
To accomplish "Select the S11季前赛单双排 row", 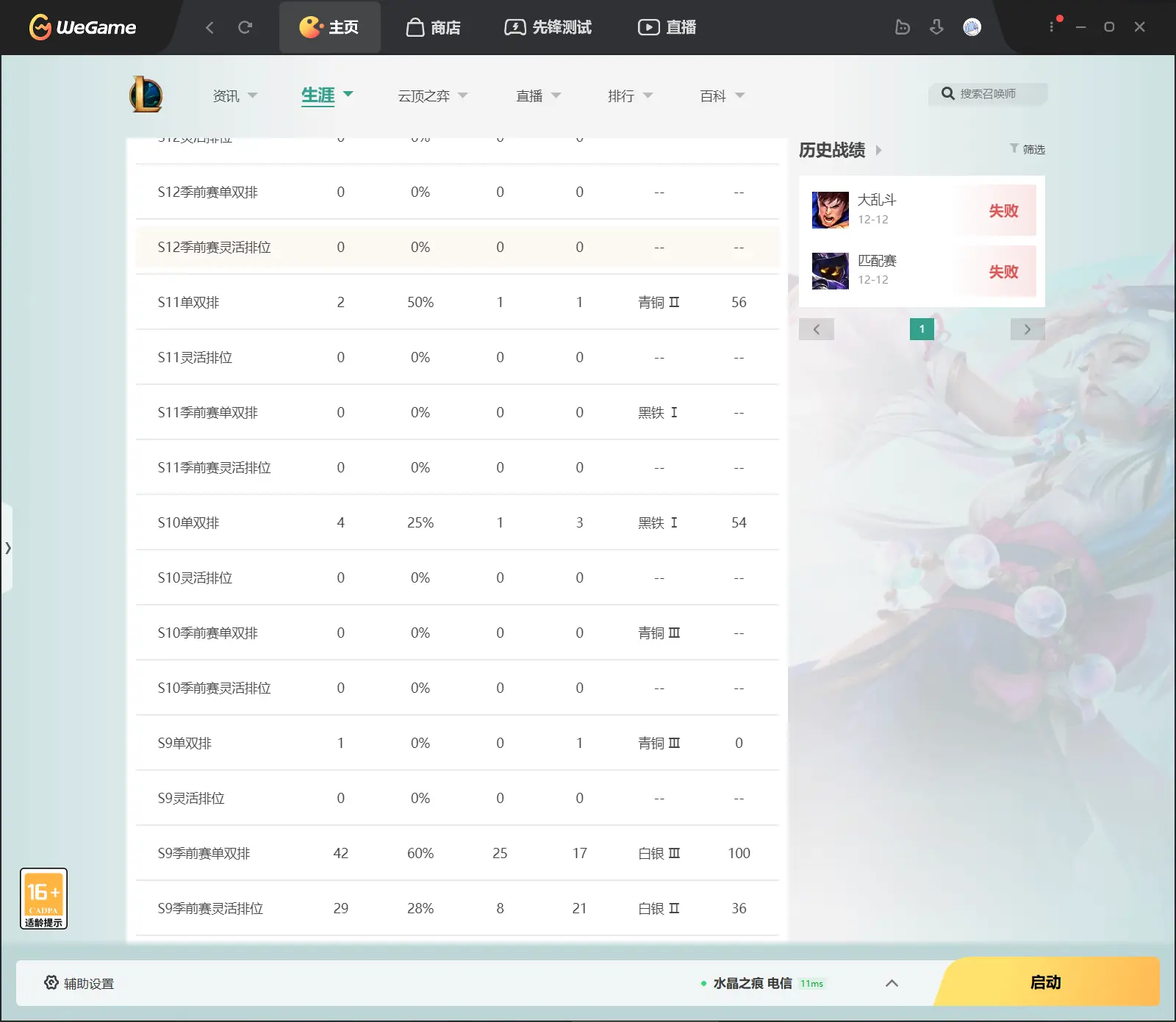I will [x=457, y=412].
